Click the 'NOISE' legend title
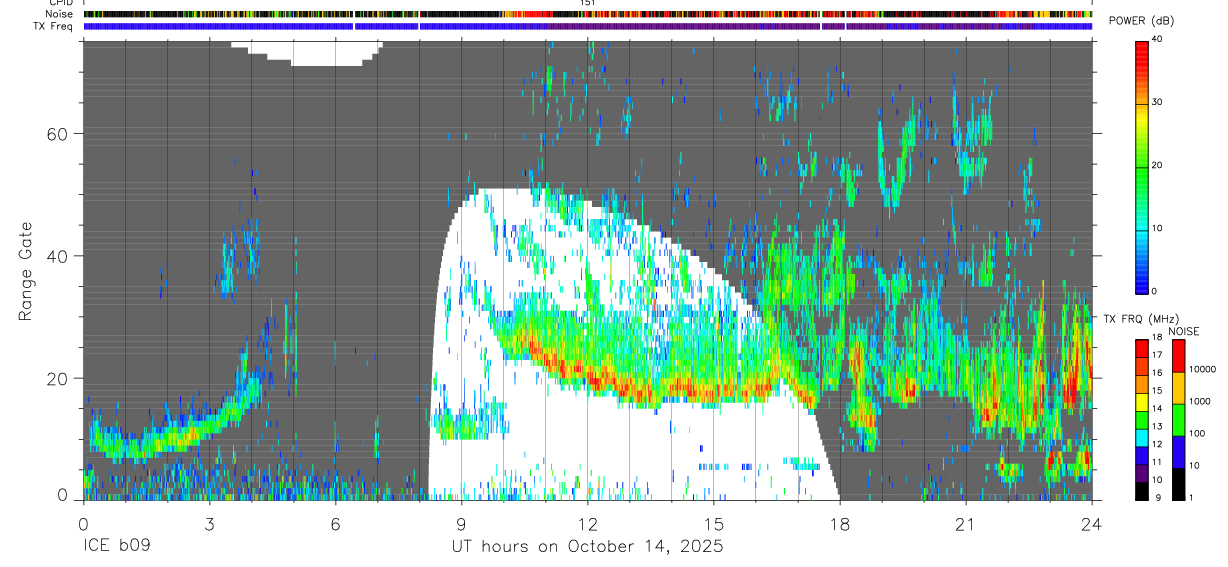 (x=1184, y=331)
